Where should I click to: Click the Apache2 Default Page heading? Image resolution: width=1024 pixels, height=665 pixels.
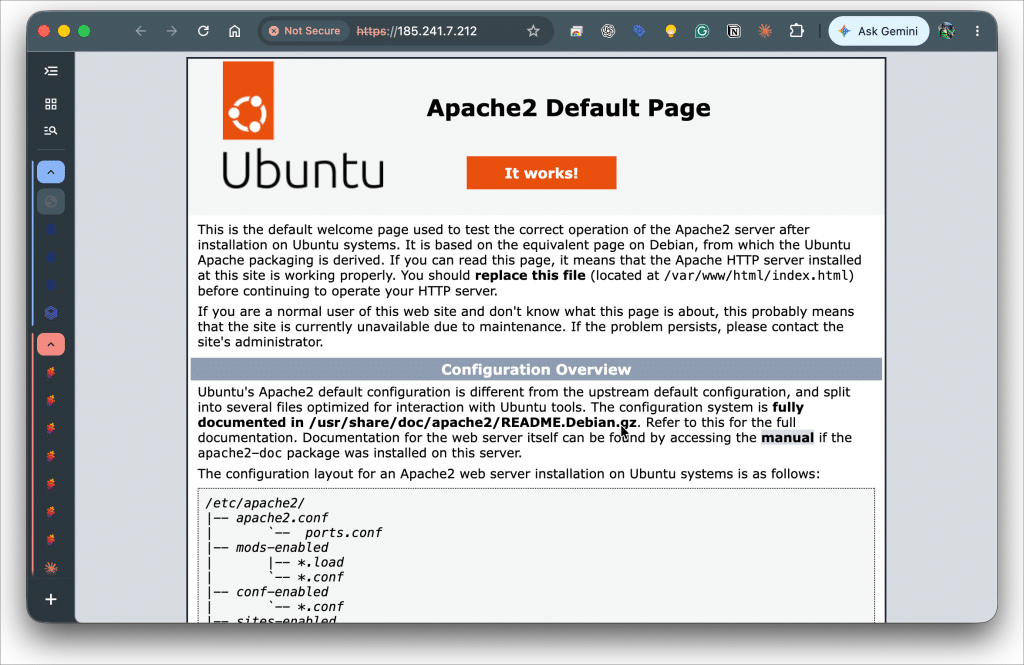point(568,108)
